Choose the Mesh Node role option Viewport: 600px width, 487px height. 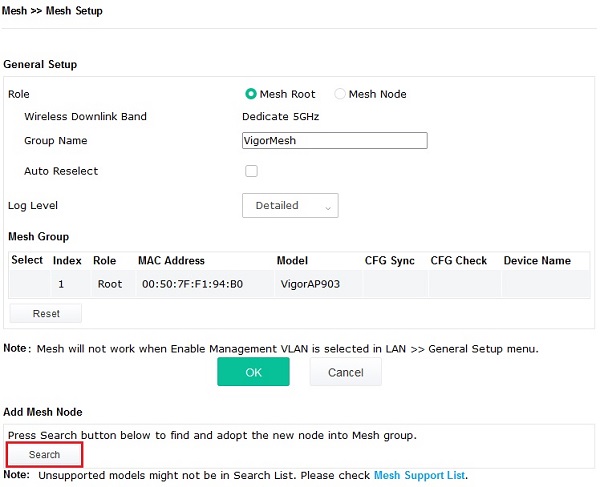340,94
